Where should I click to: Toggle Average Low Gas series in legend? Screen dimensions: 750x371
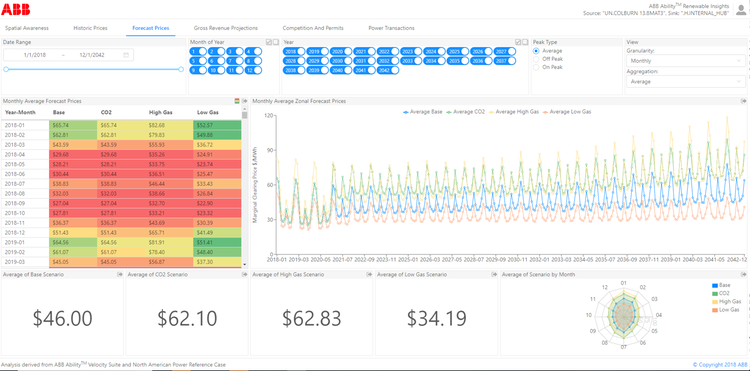(566, 111)
